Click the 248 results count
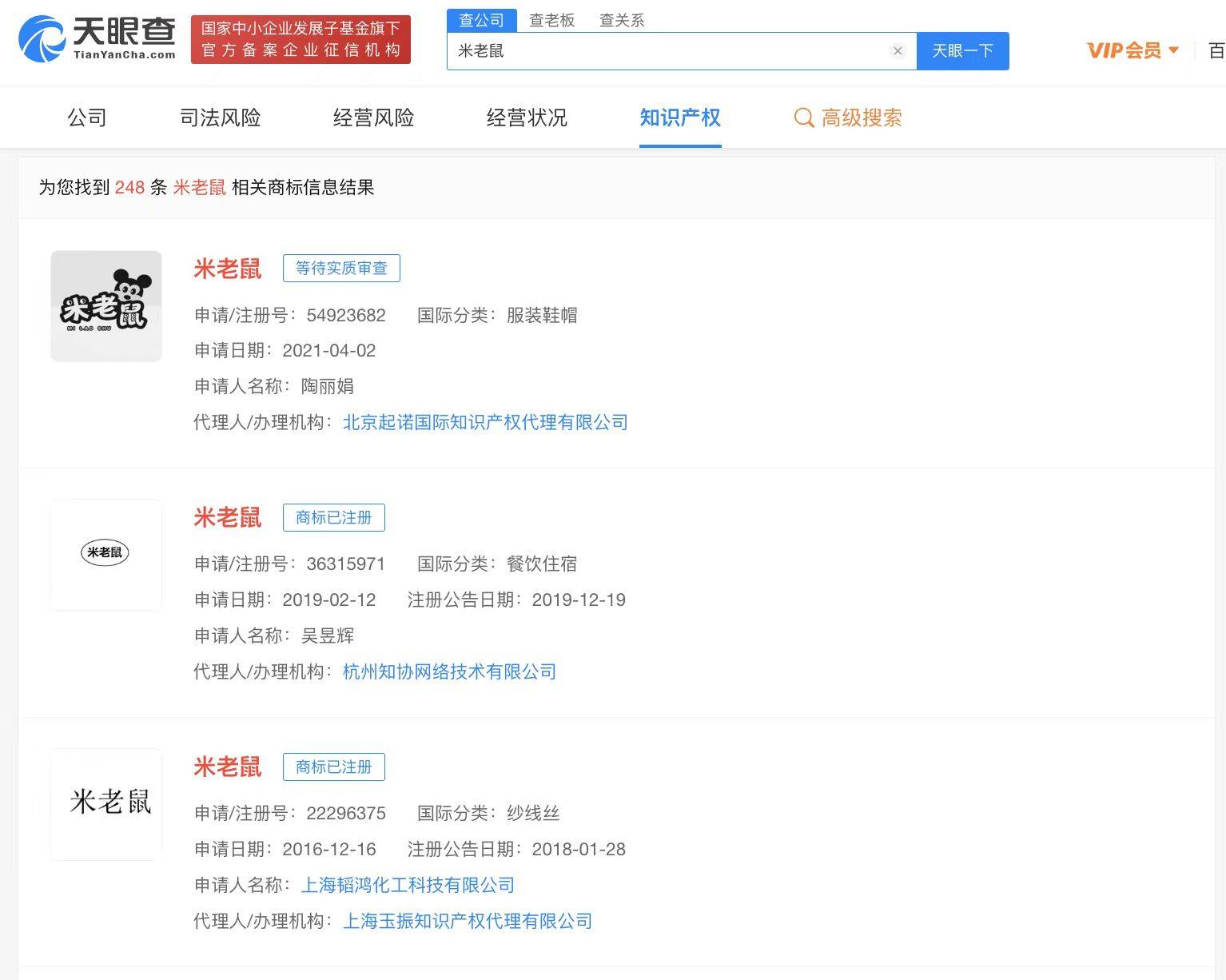Screen dimensions: 1226x980 129,188
